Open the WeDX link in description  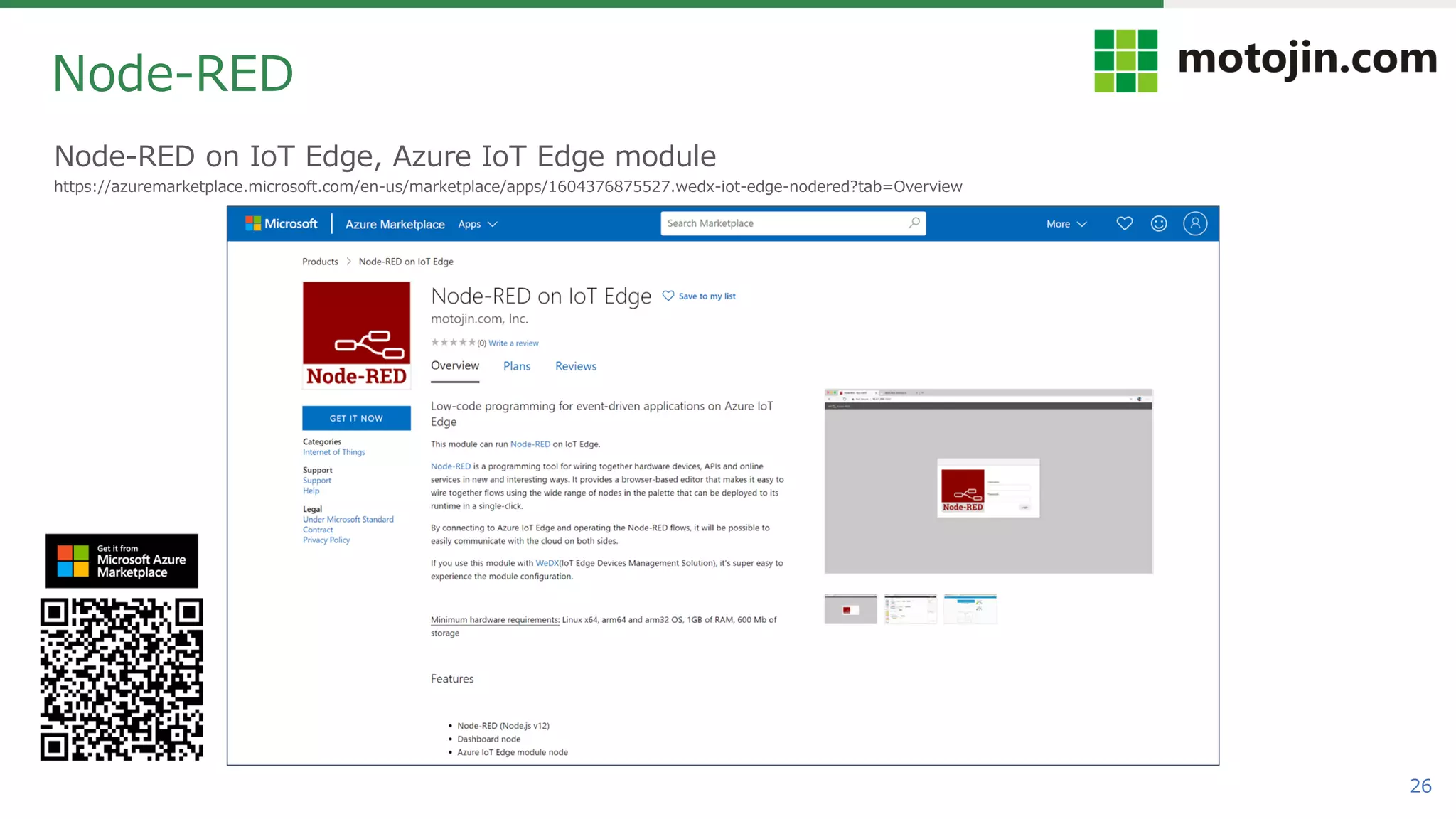click(547, 563)
